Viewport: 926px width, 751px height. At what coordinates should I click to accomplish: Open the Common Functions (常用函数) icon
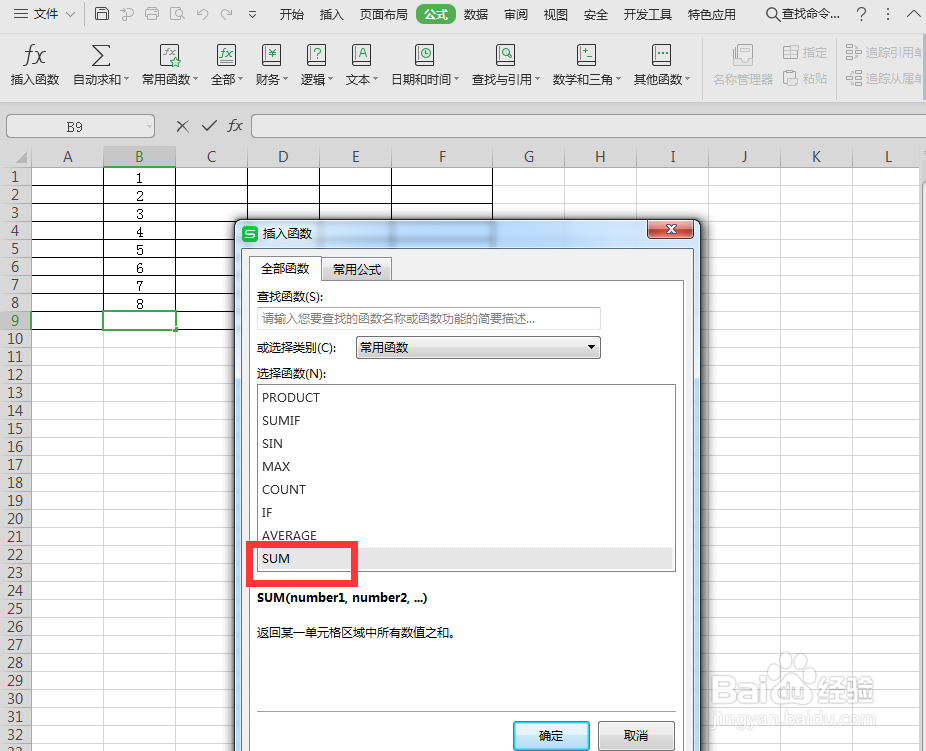170,56
